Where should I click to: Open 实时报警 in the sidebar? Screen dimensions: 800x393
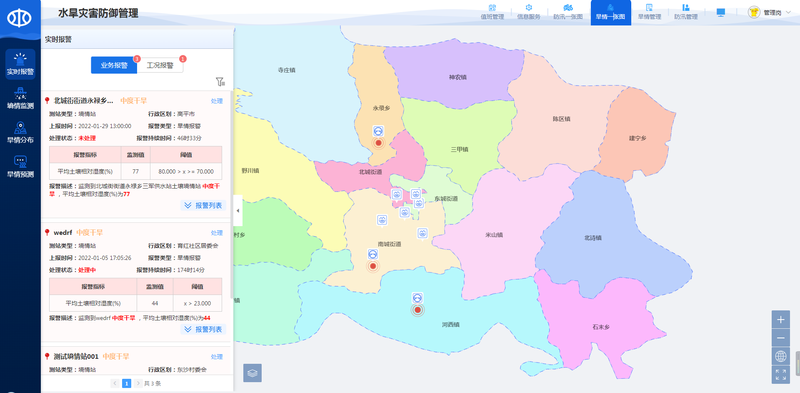(x=20, y=64)
